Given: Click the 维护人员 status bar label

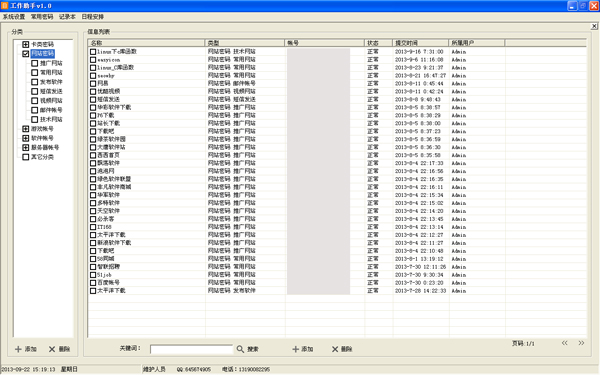Looking at the screenshot, I should pos(154,369).
